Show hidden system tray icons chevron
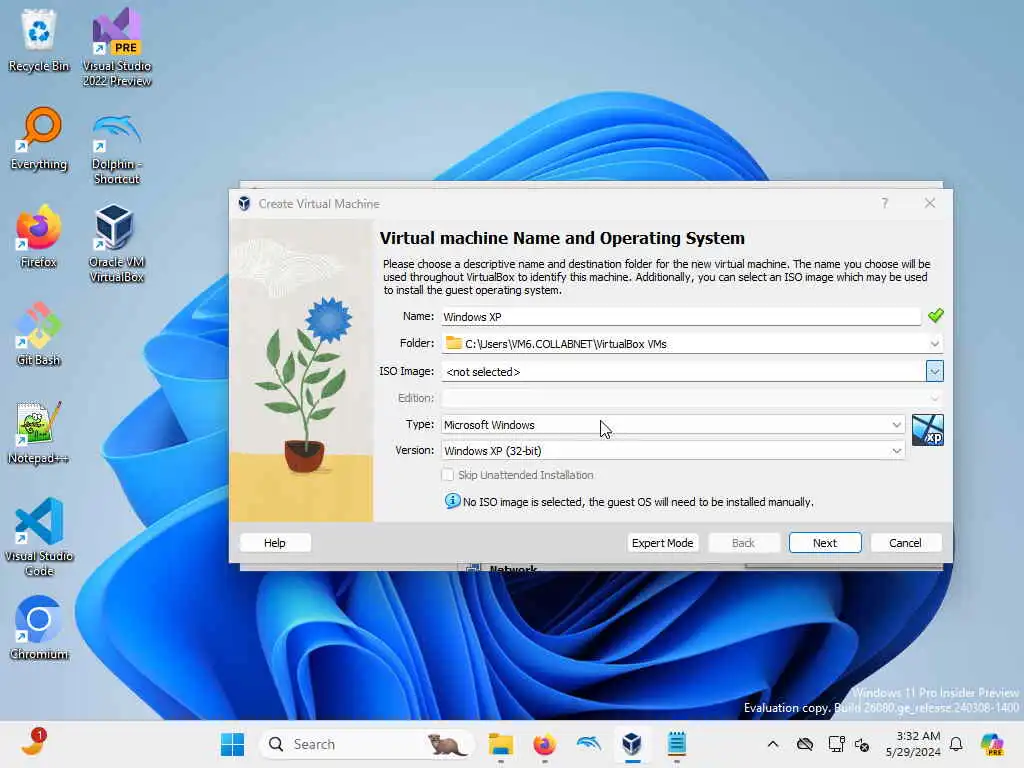1024x768 pixels. [773, 744]
